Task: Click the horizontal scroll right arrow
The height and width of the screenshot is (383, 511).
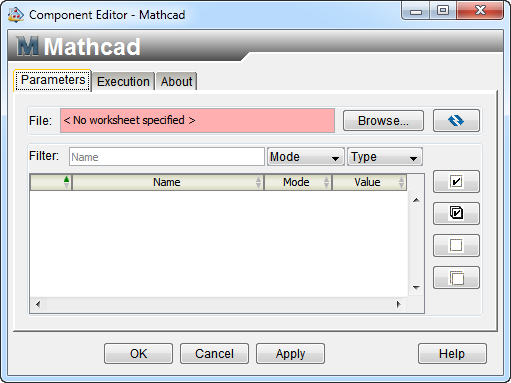Action: click(x=398, y=304)
